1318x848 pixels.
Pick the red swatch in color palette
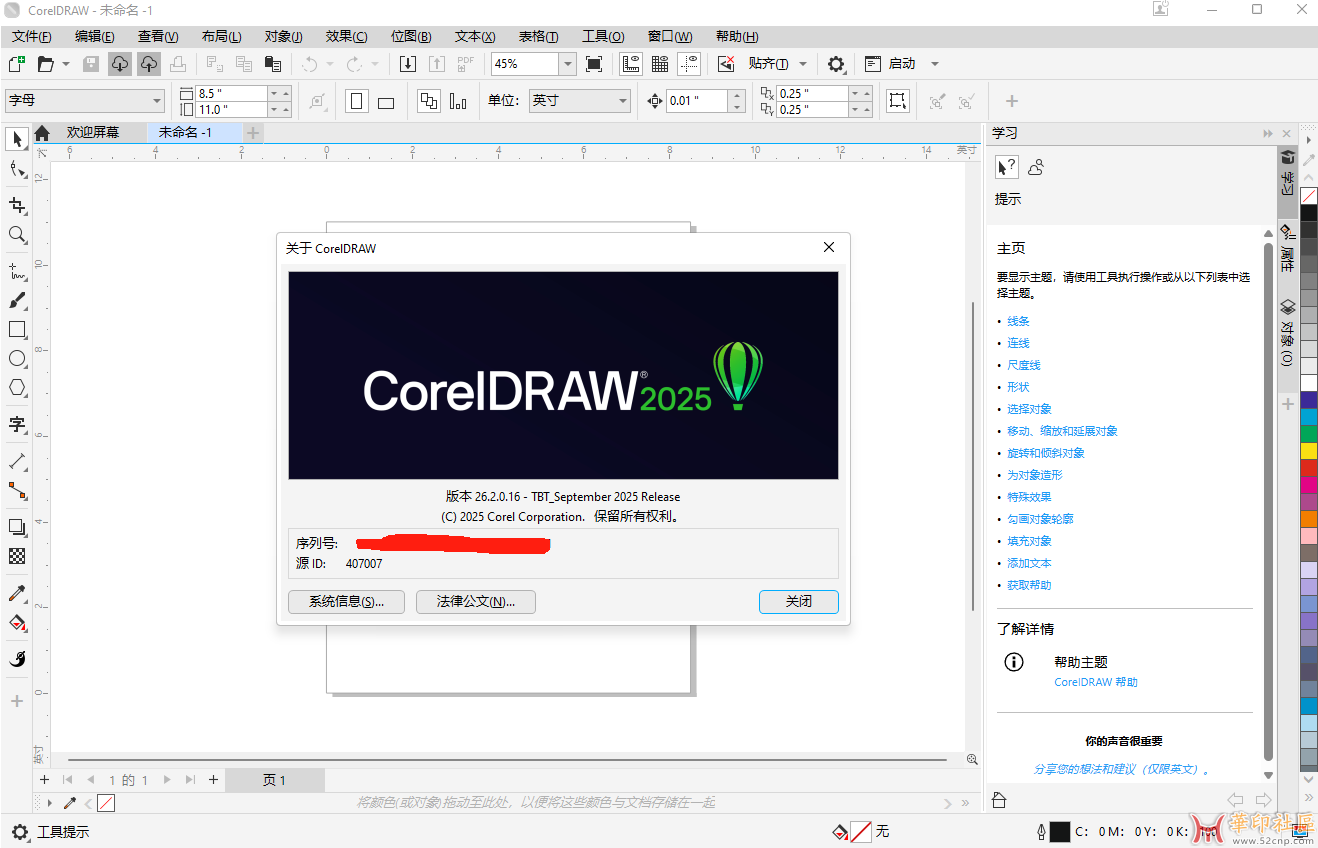pyautogui.click(x=1309, y=468)
